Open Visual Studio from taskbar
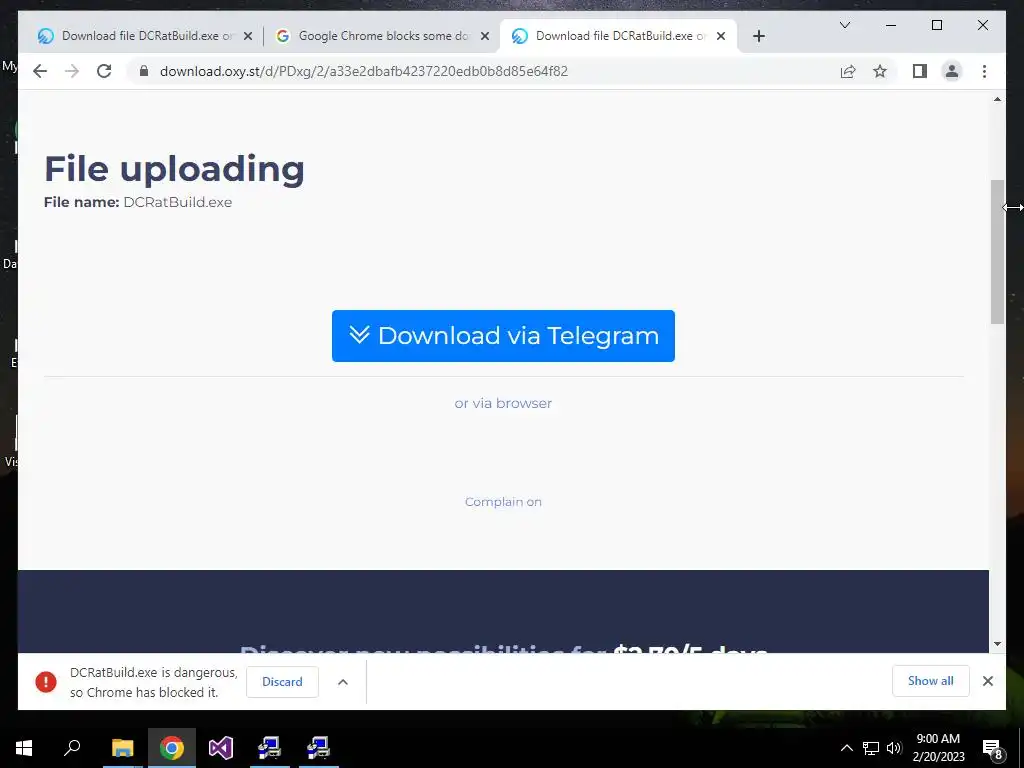This screenshot has width=1024, height=768. pyautogui.click(x=221, y=748)
